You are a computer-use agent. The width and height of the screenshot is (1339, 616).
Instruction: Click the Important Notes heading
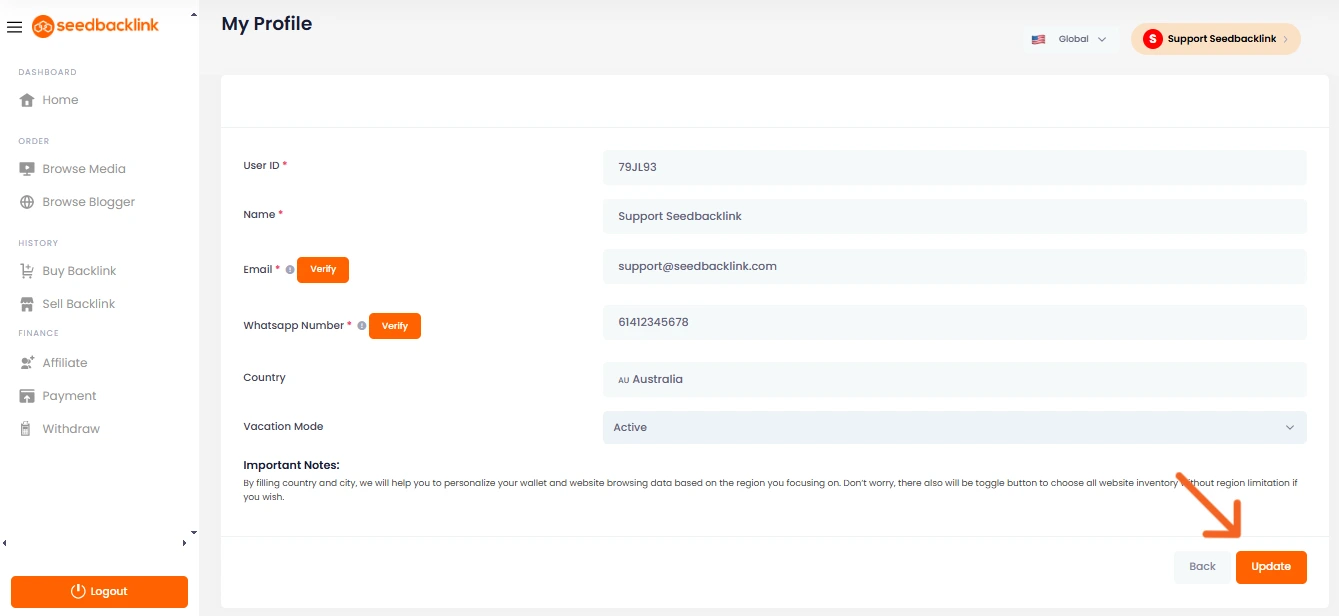(x=291, y=465)
